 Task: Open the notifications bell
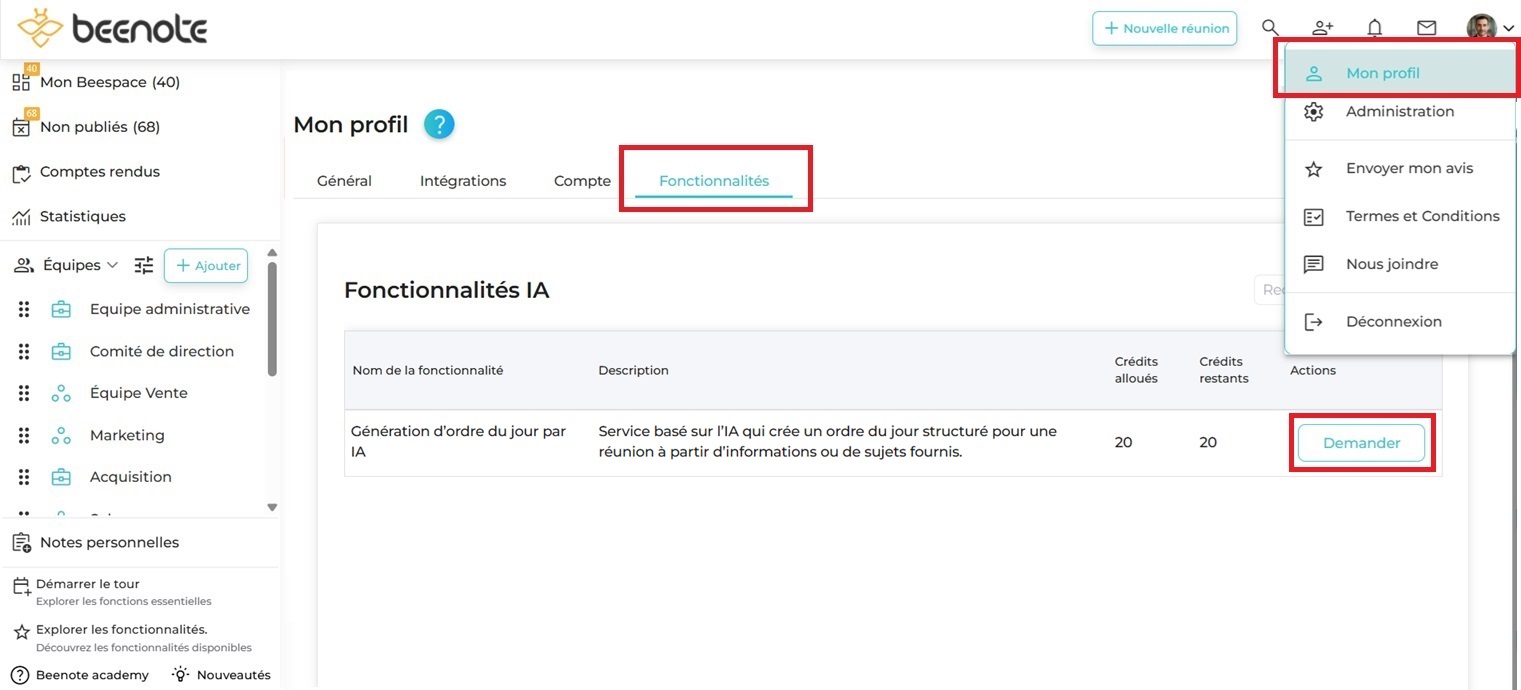point(1374,28)
